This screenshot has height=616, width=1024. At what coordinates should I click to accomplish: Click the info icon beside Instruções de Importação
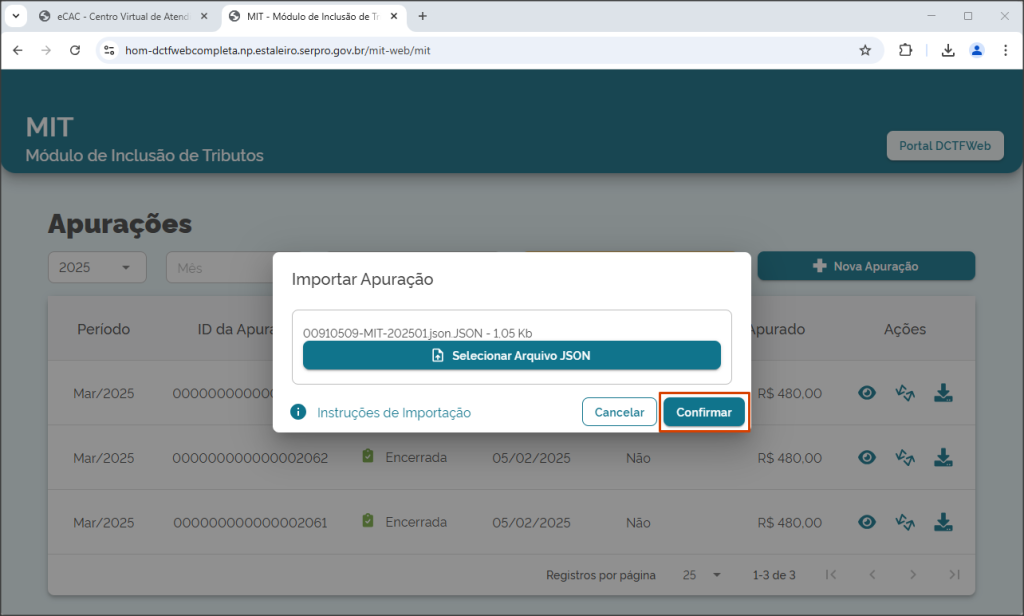(x=298, y=412)
